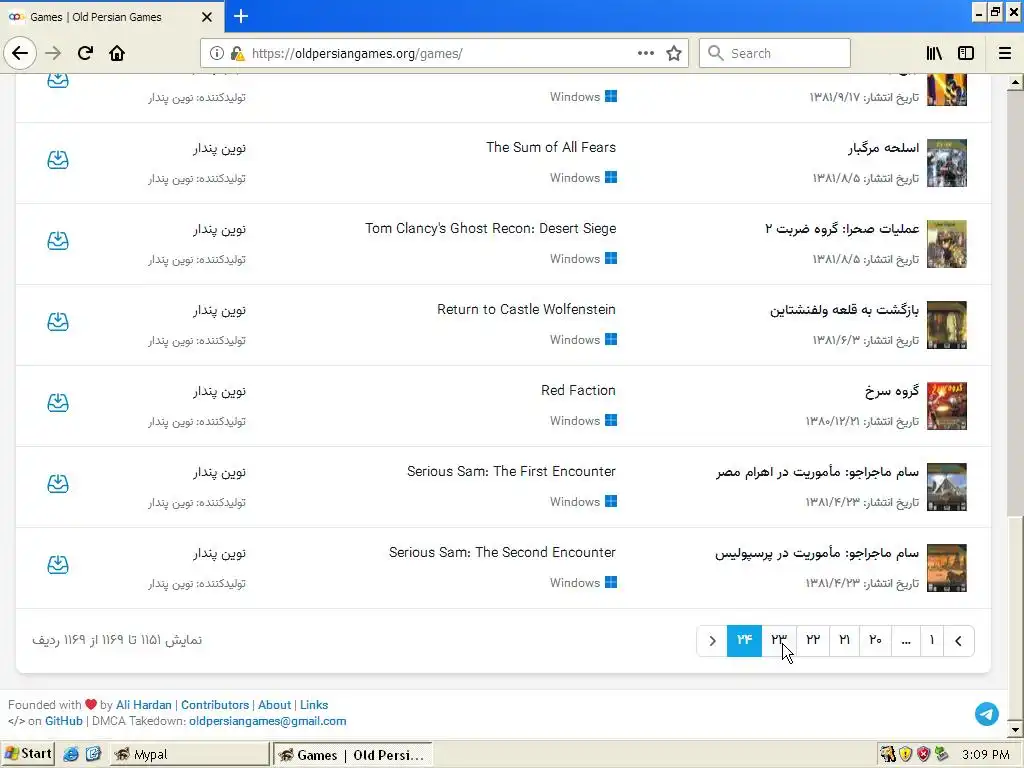Screen dimensions: 1024x768
Task: Open The Sum of All Fears cover thumbnail
Action: 947,163
